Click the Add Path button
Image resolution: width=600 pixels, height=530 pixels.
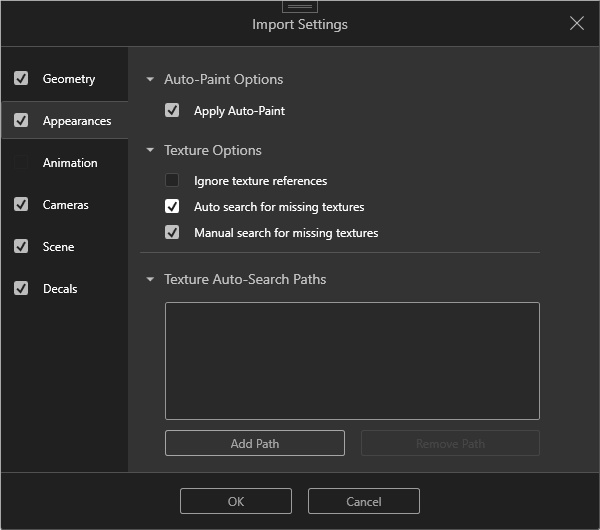click(255, 443)
